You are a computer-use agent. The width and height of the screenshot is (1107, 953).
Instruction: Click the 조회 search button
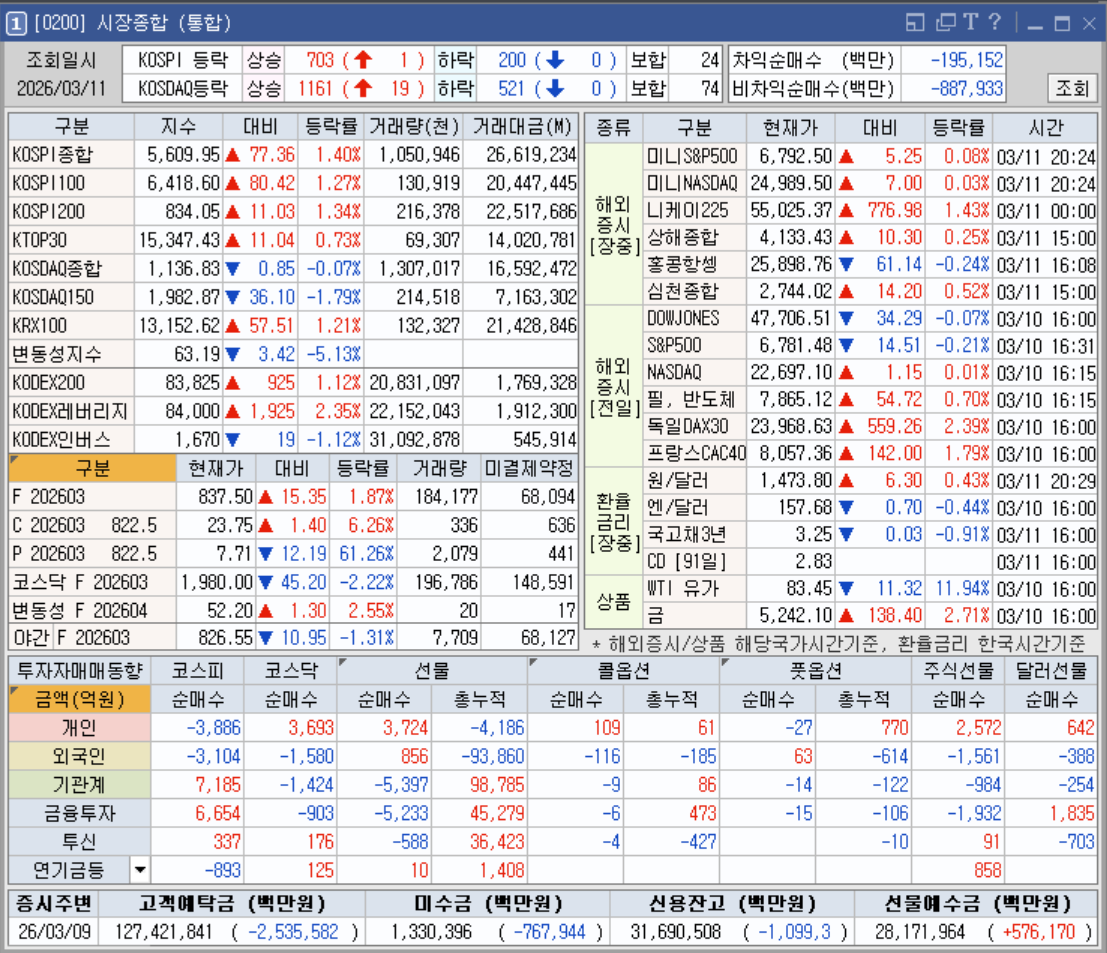coord(1071,88)
